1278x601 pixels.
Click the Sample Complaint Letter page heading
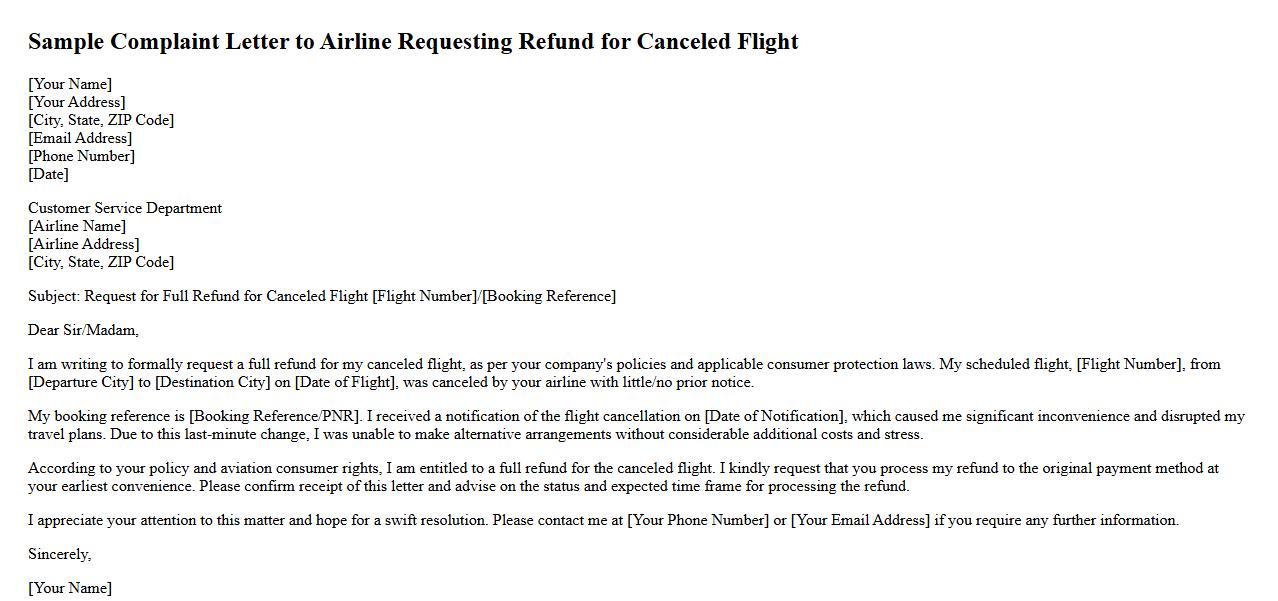(x=413, y=42)
